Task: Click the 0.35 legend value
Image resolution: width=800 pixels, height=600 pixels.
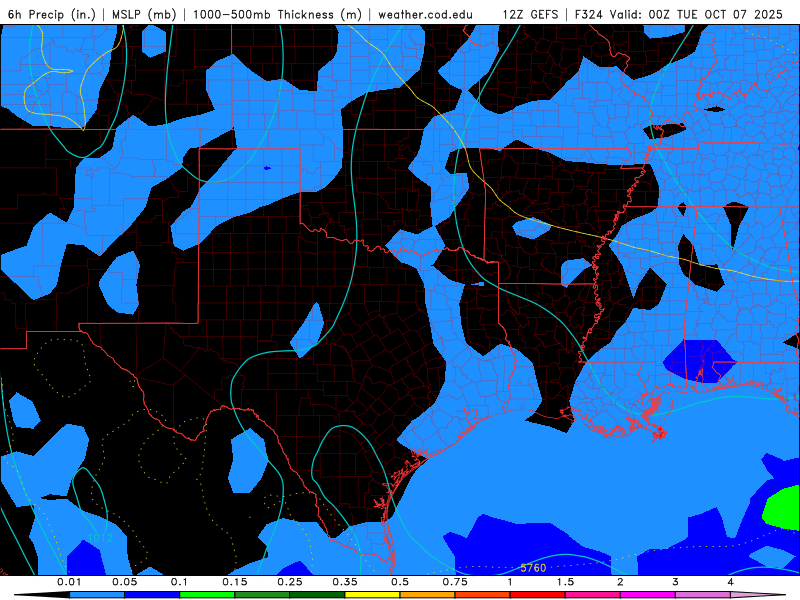Action: pyautogui.click(x=345, y=582)
